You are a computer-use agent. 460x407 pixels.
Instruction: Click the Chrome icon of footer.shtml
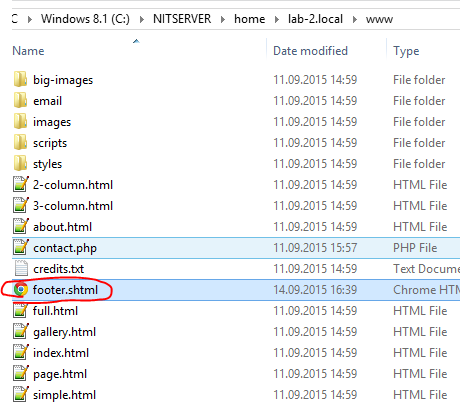21,290
